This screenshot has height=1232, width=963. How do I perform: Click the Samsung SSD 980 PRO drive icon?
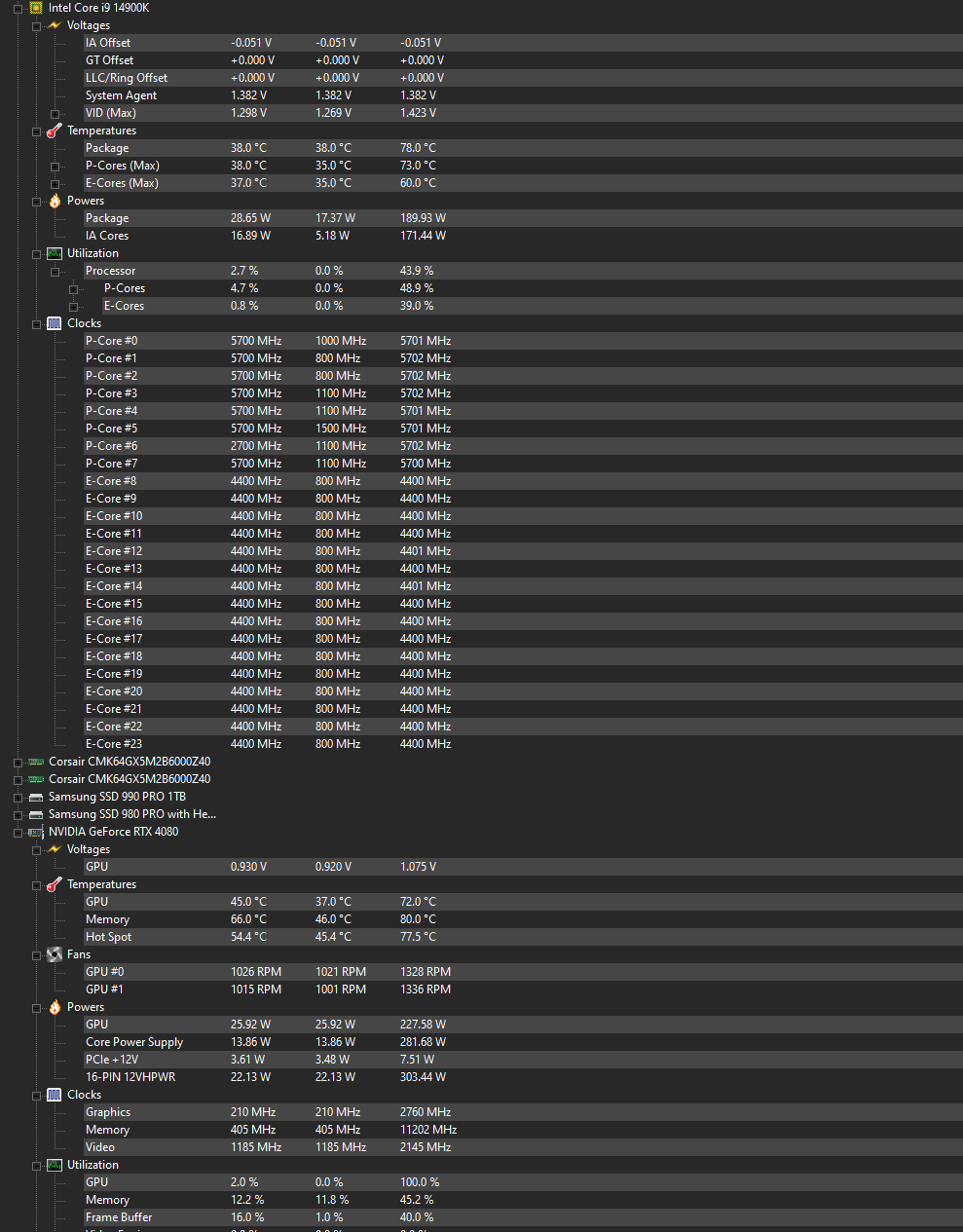point(36,814)
